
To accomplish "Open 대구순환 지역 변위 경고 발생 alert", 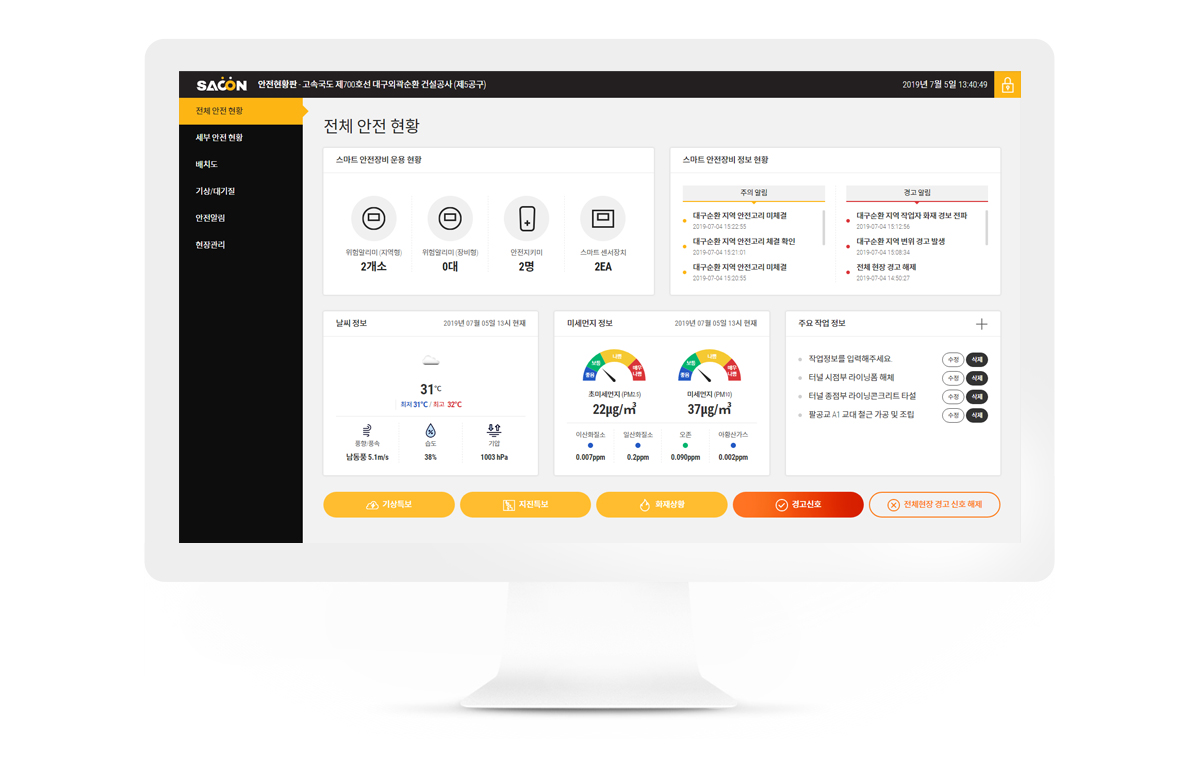I will pos(900,242).
